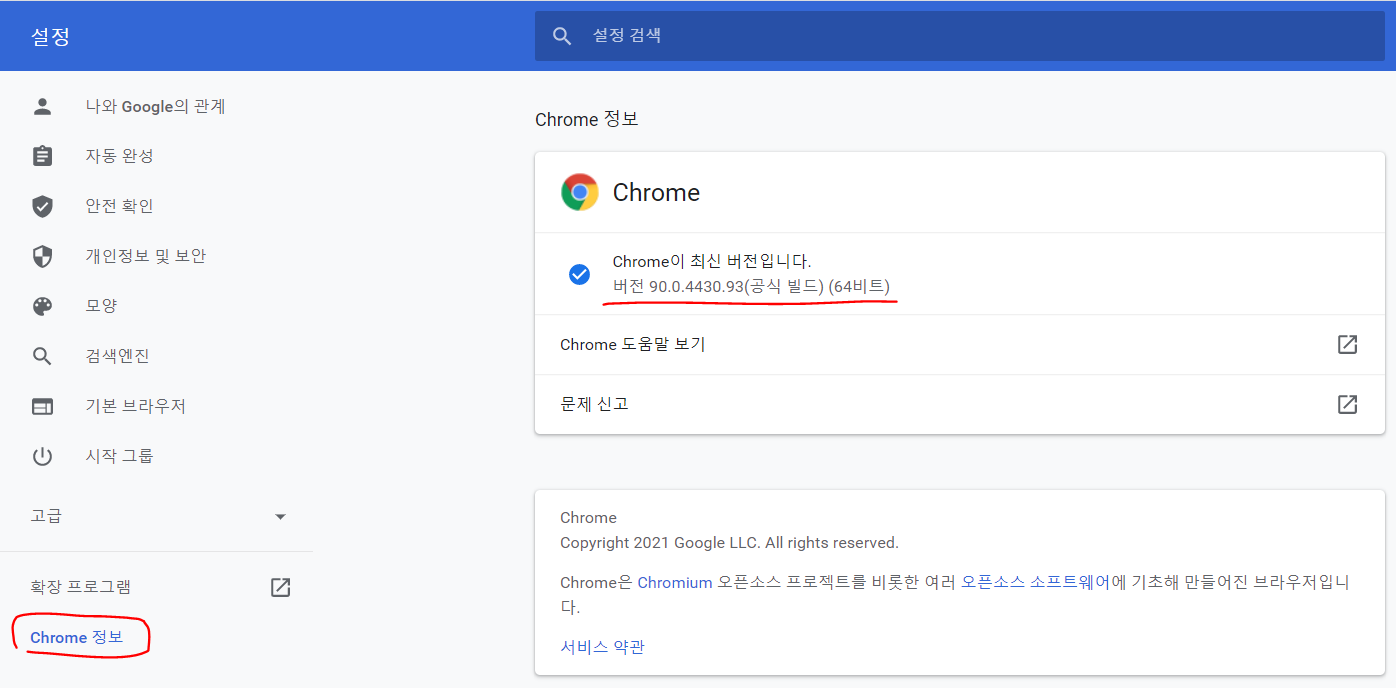Click the text Chrome이 최신 버전입니다.
This screenshot has height=688, width=1396.
click(x=712, y=262)
